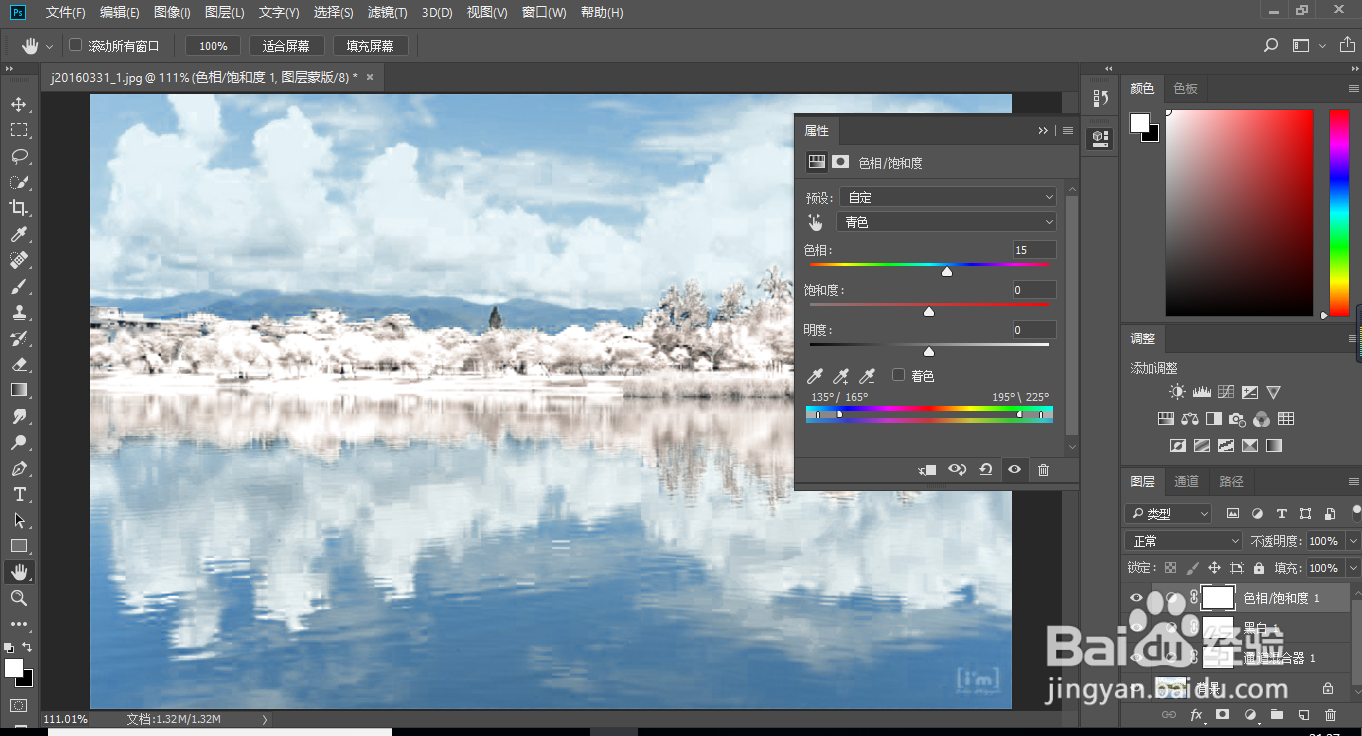Create a new group folder

pos(1277,715)
